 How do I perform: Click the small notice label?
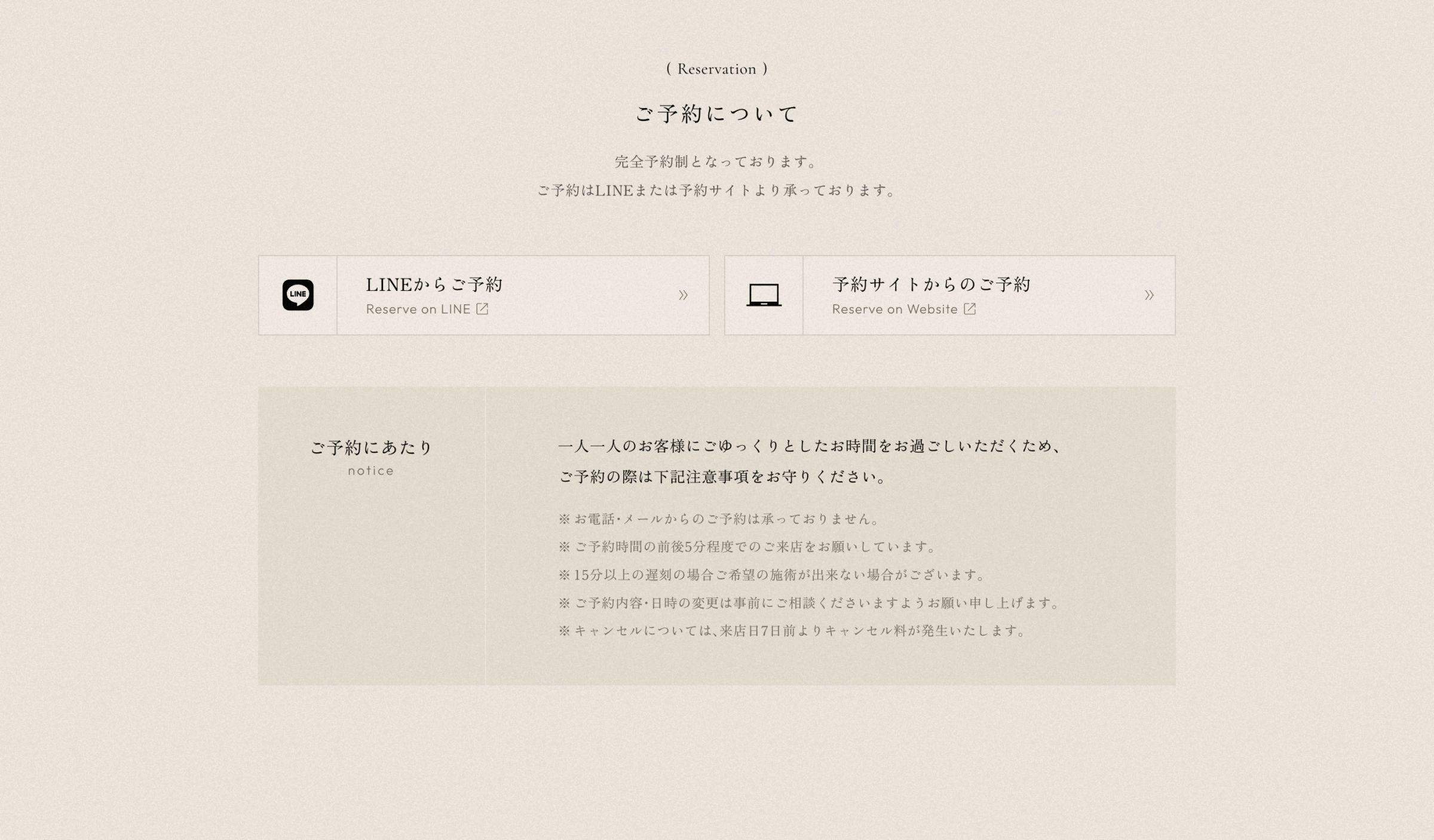[371, 471]
